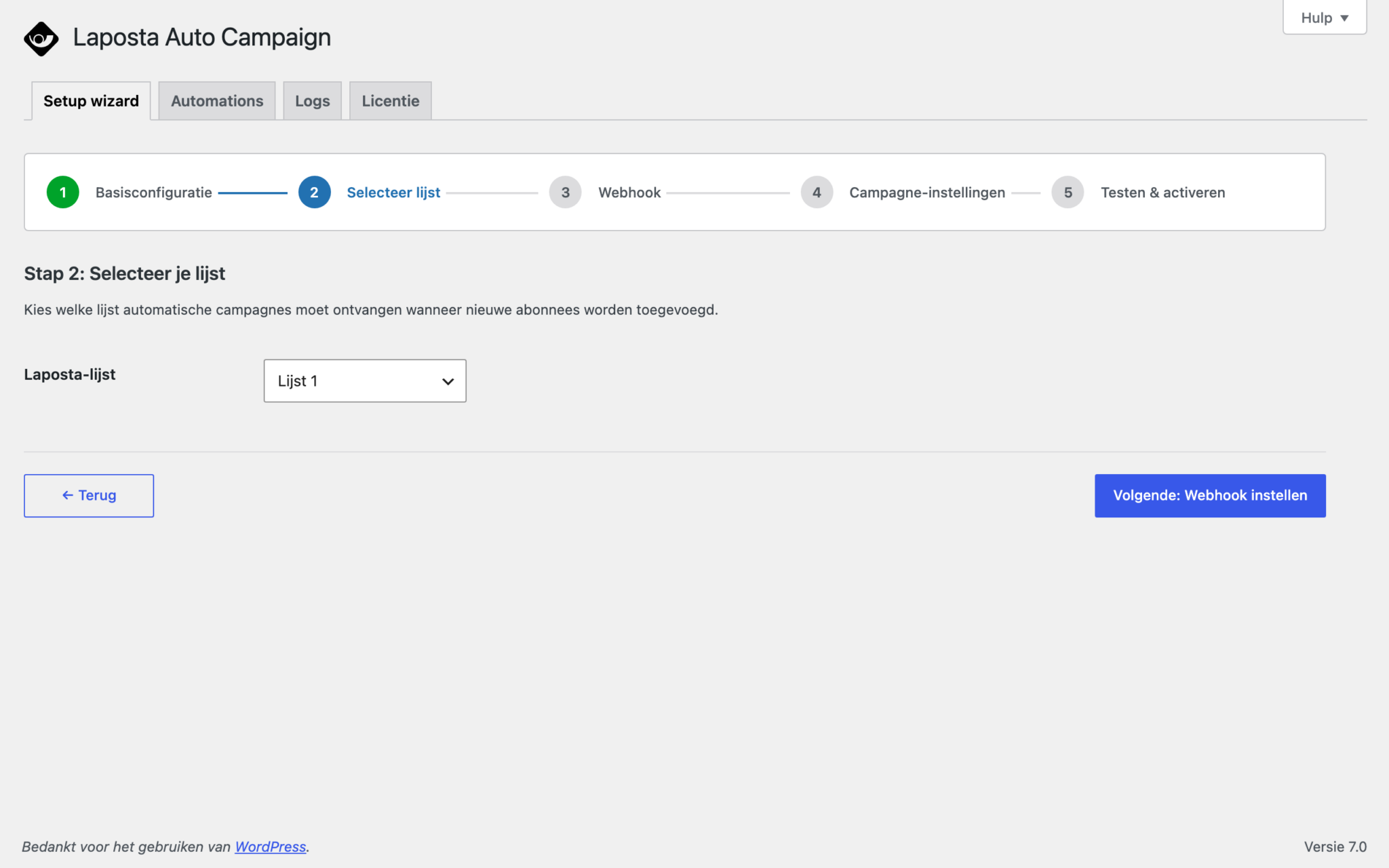The image size is (1389, 868).
Task: Open the Logs tab
Action: click(x=312, y=101)
